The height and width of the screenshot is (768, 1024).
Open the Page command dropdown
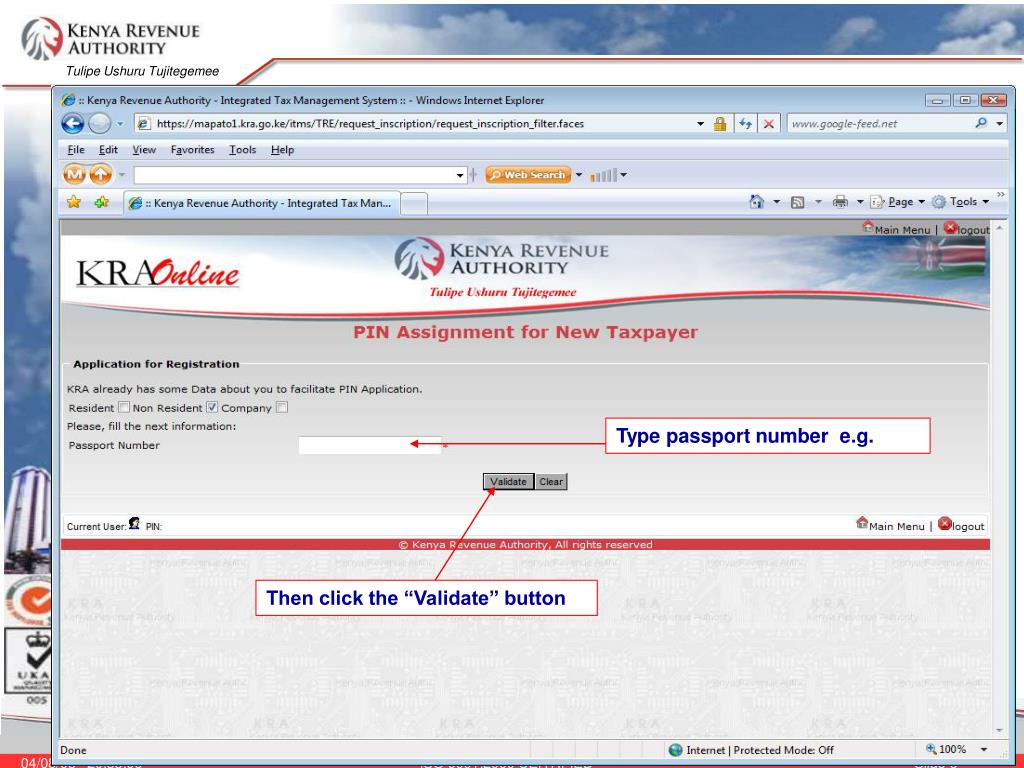898,202
